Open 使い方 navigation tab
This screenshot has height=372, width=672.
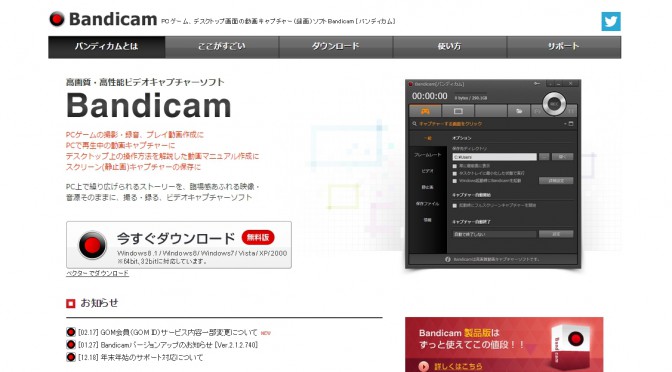tap(450, 47)
